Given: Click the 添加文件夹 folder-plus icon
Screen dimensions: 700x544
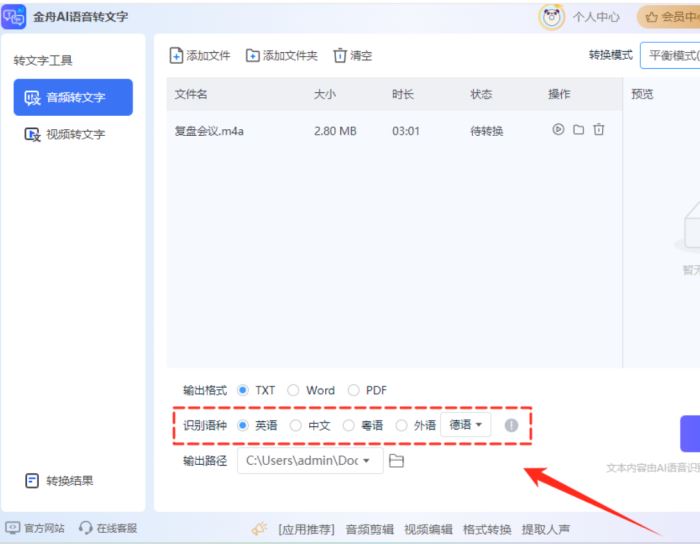Looking at the screenshot, I should click(253, 56).
